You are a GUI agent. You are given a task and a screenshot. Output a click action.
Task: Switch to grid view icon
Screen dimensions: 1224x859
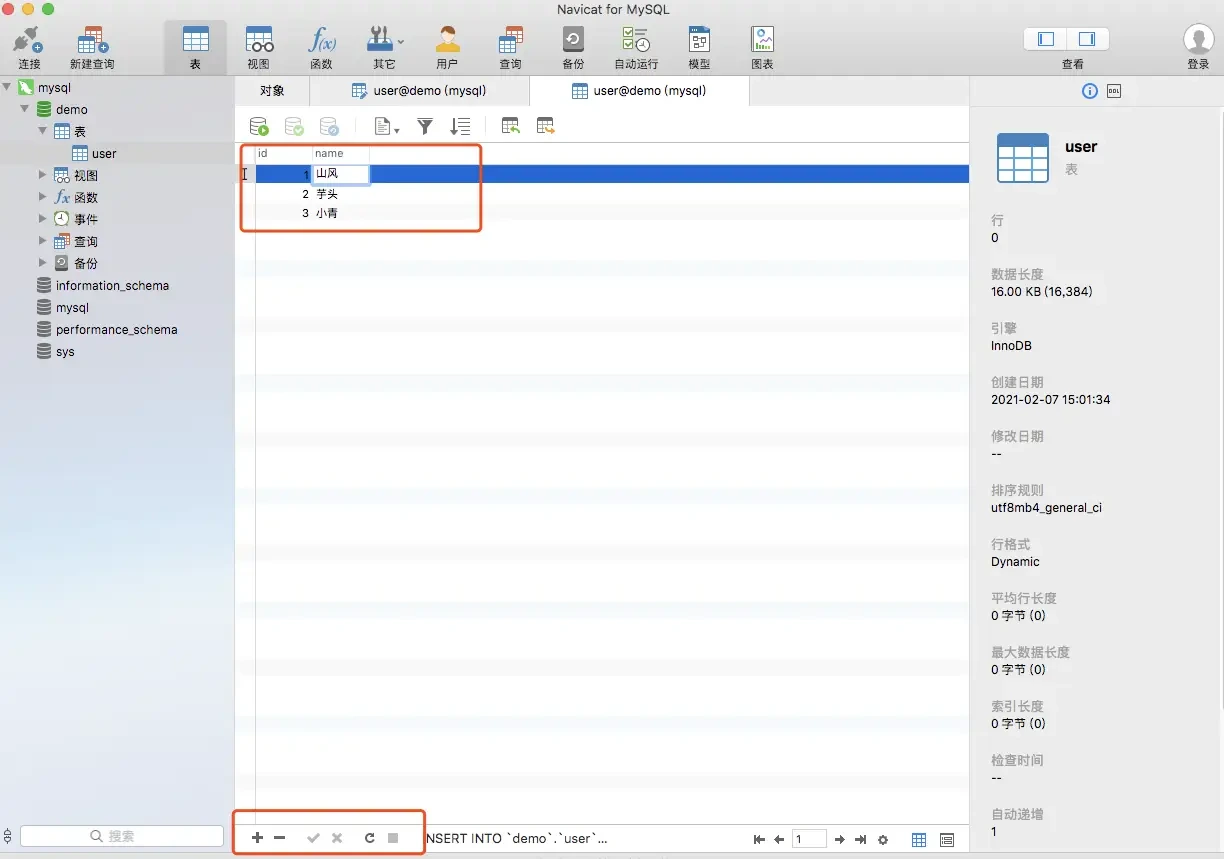(919, 840)
